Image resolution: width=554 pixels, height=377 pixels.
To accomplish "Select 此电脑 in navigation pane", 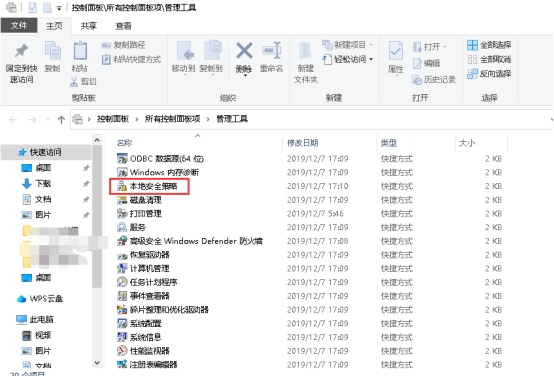I will [35, 320].
